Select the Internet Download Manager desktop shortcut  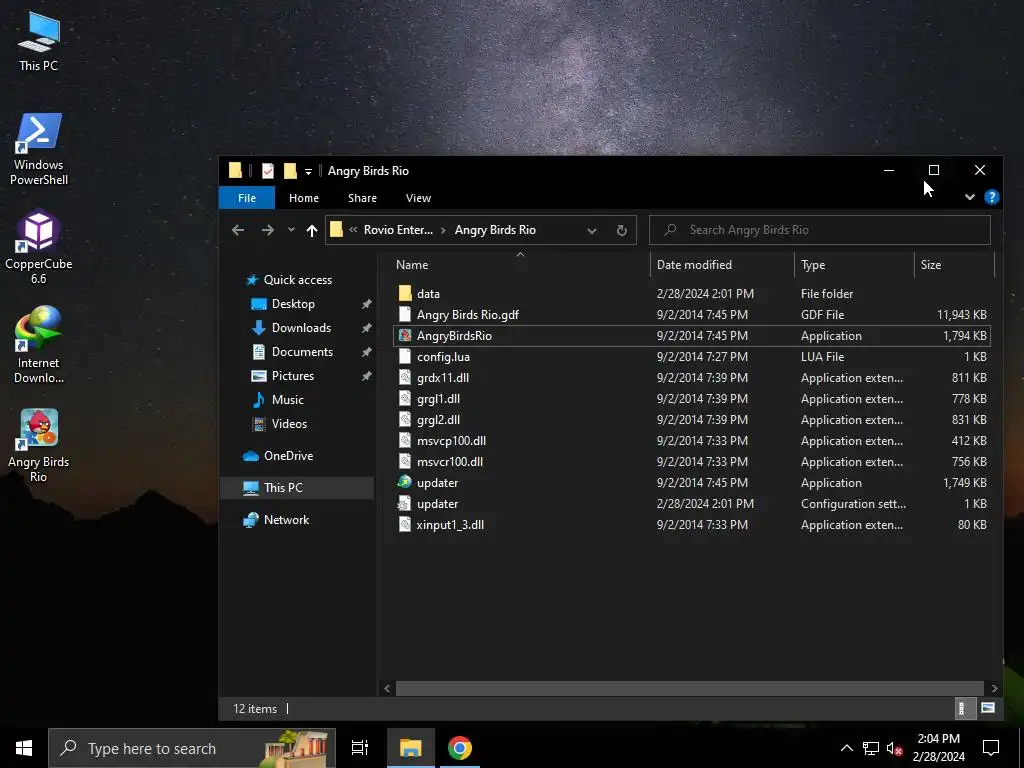click(x=39, y=345)
